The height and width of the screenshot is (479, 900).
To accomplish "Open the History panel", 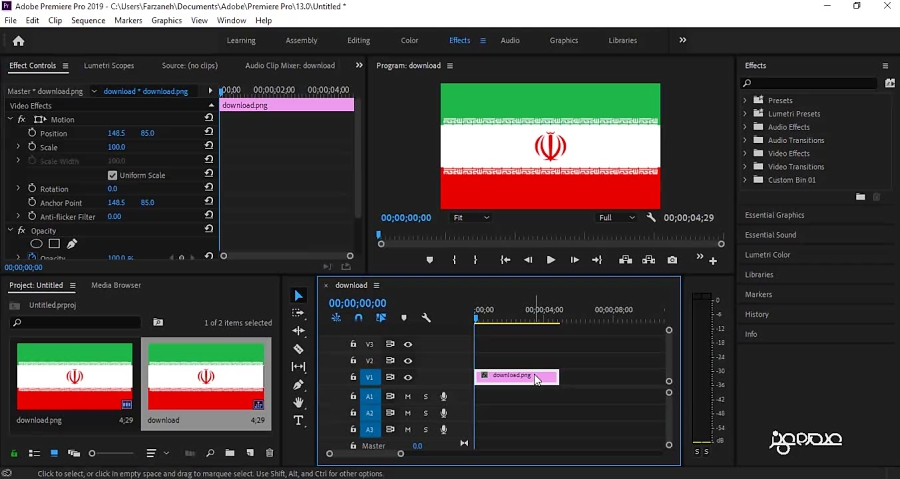I will click(757, 314).
